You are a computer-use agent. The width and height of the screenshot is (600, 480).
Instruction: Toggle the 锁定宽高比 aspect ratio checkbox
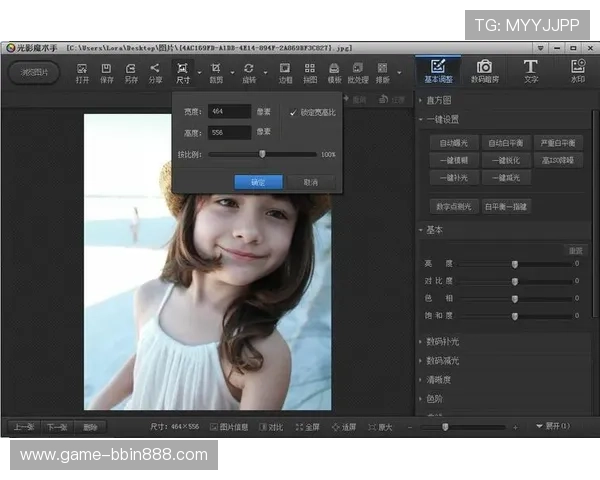click(293, 113)
